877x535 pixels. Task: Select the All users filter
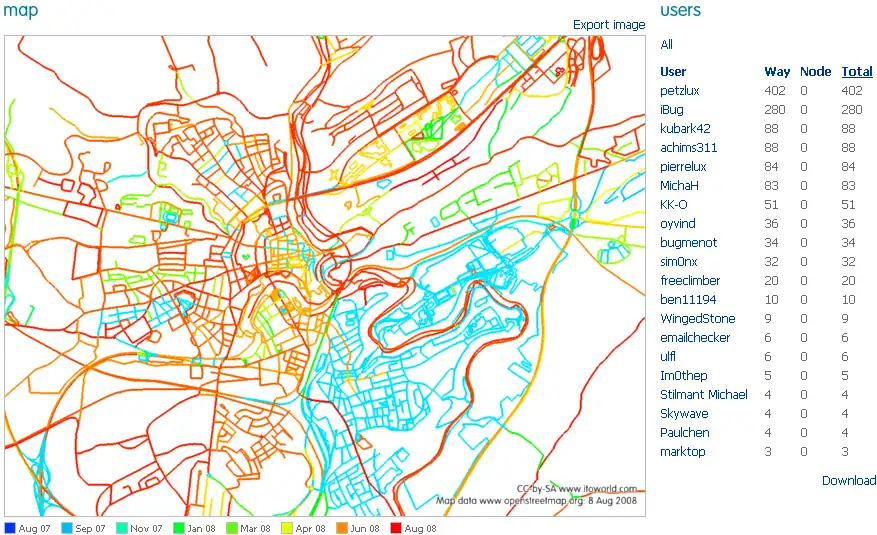coord(666,45)
